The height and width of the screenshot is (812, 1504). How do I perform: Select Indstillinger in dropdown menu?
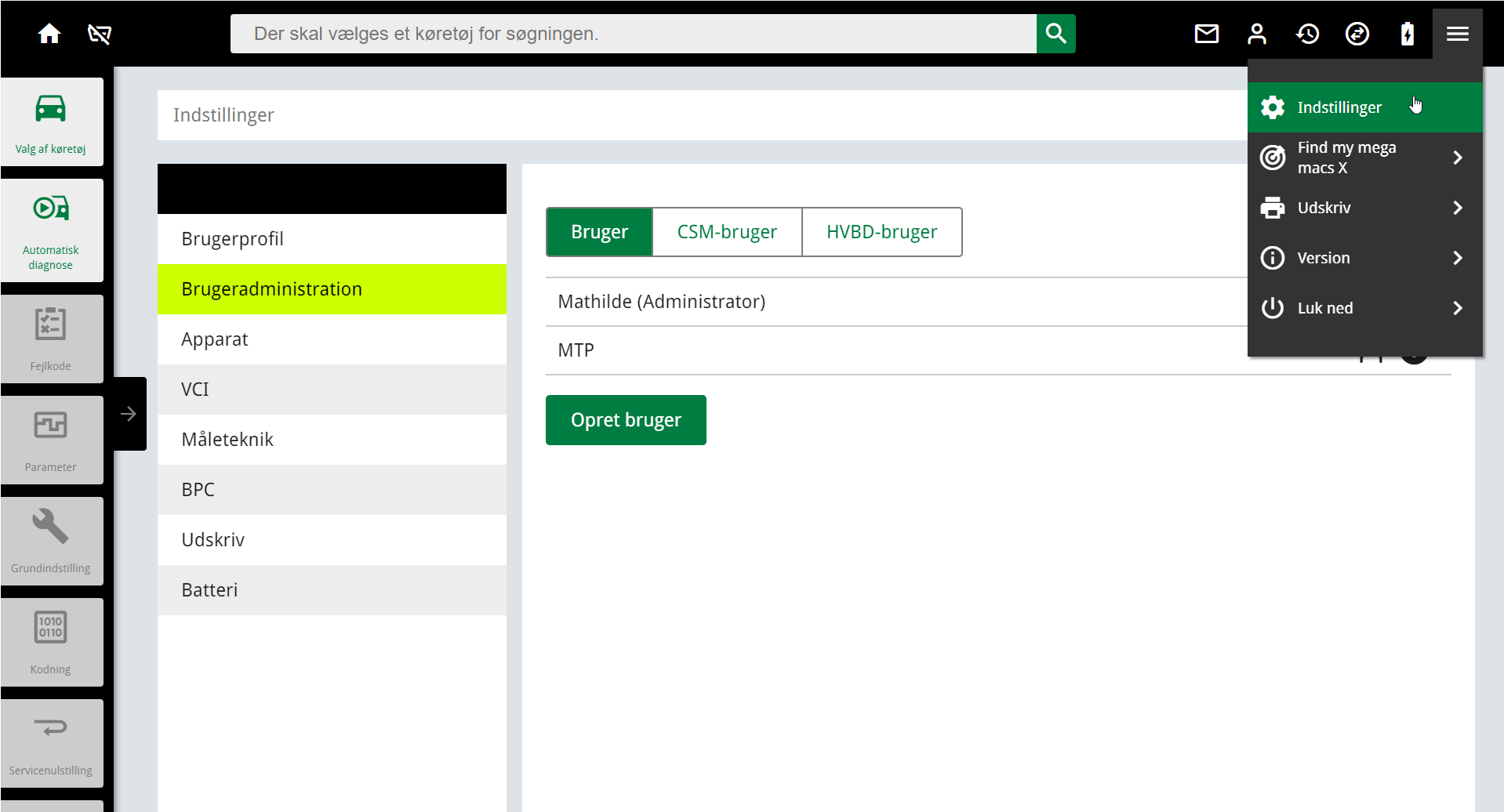click(x=1365, y=107)
